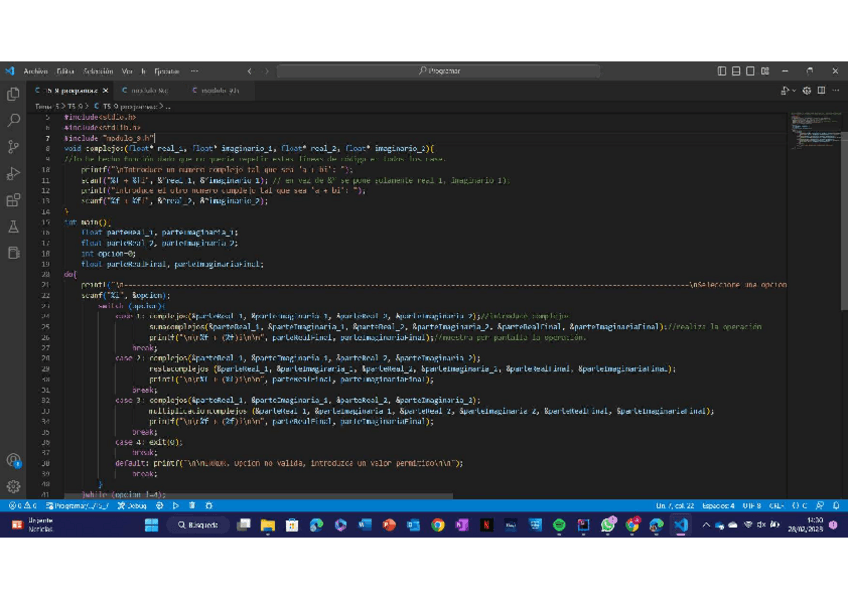Click the Programar command center search box
The height and width of the screenshot is (599, 848).
[x=439, y=71]
